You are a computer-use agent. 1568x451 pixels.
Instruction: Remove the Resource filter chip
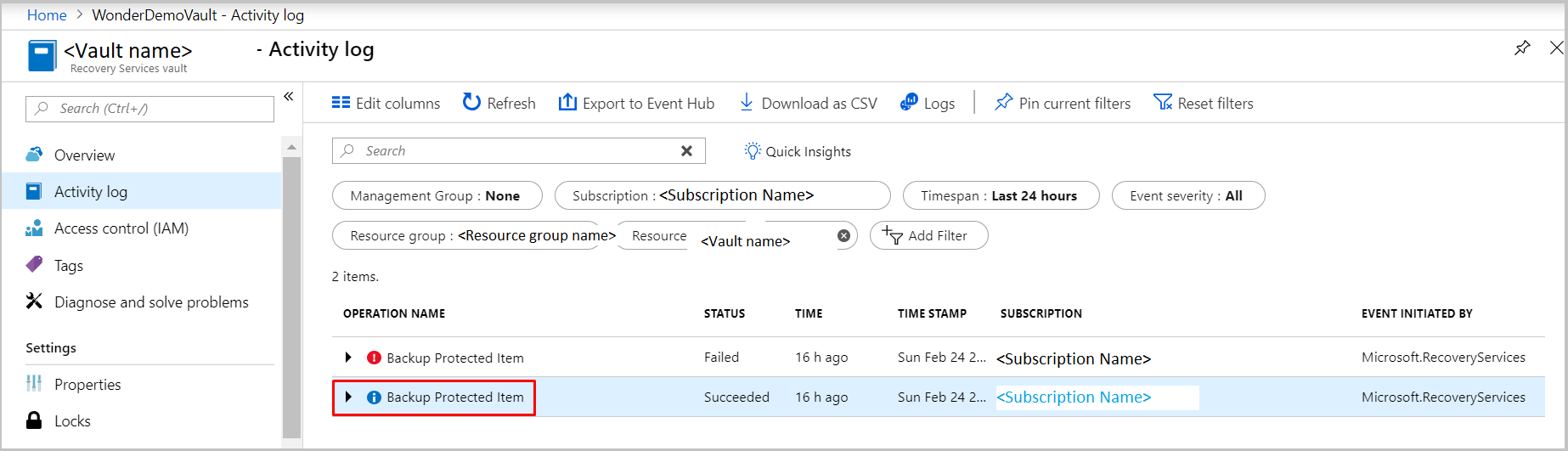843,235
